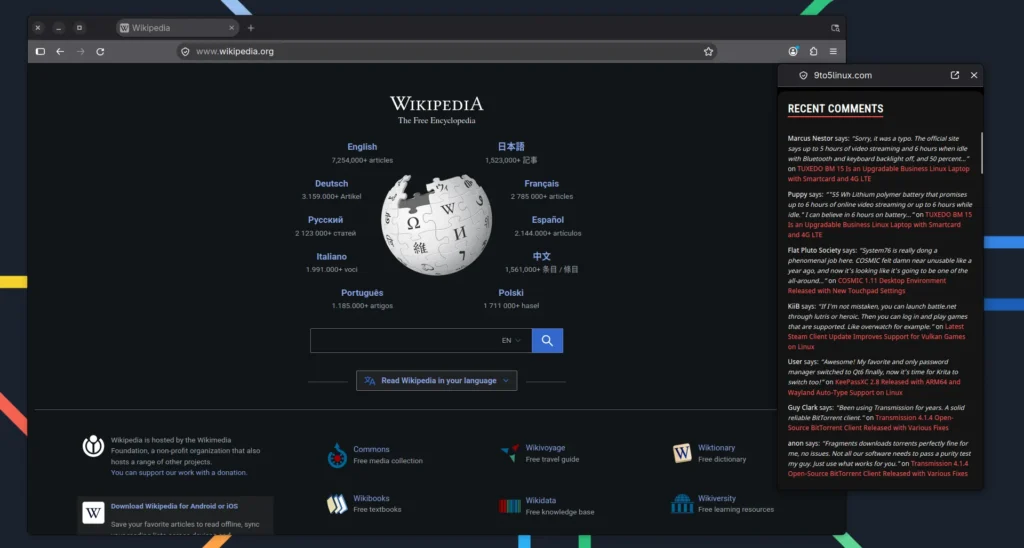Go back using the back arrow

[x=60, y=52]
